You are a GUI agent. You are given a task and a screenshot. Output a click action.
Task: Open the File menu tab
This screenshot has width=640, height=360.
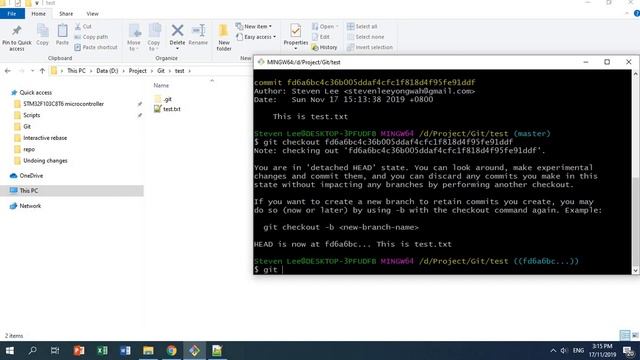tap(12, 14)
